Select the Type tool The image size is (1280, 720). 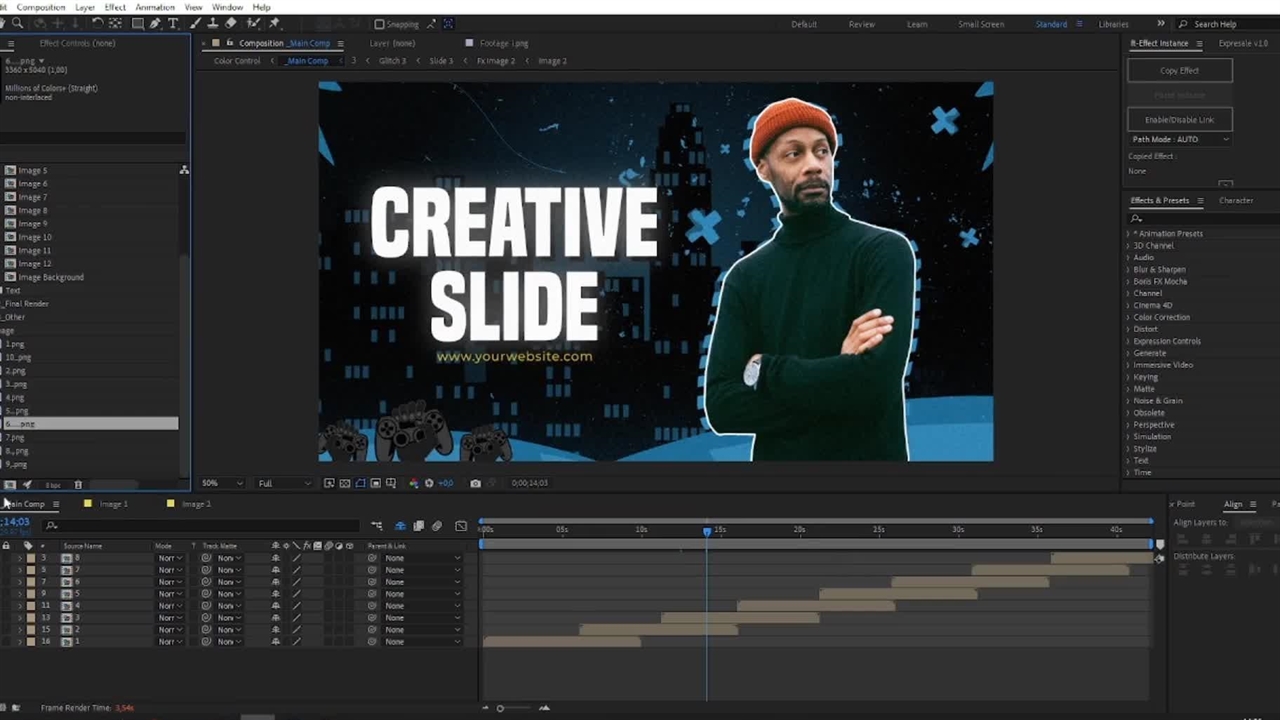pyautogui.click(x=173, y=23)
